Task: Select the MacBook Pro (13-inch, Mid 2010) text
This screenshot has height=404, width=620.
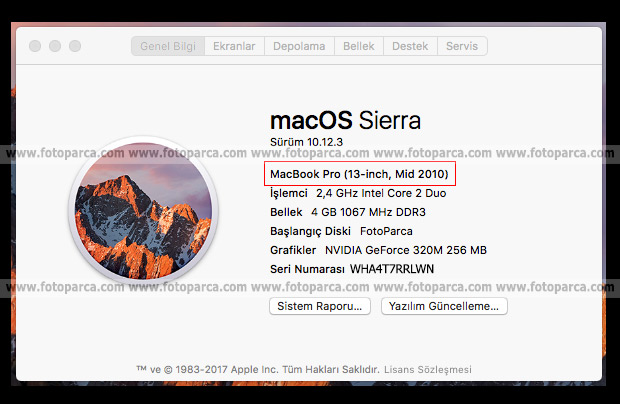Action: tap(359, 174)
